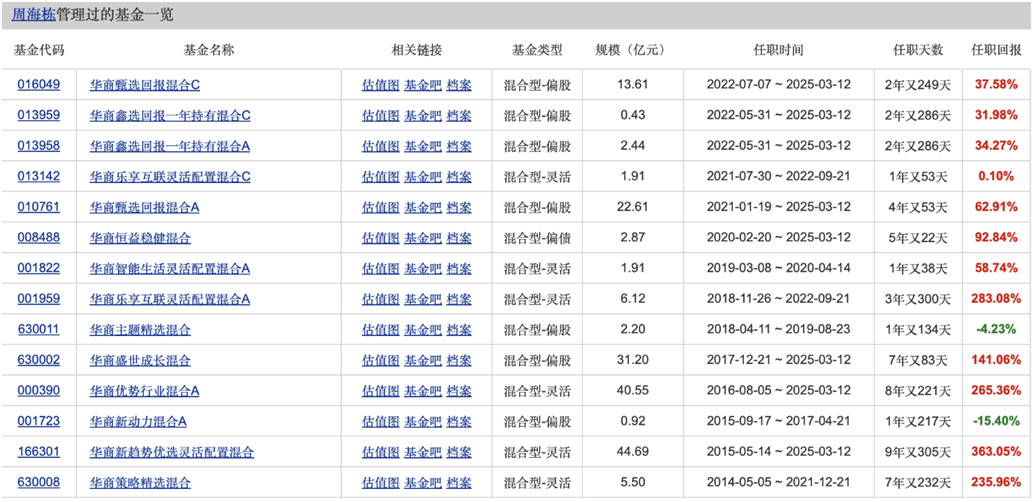Open fund 华商智能生活灵活配置混合A

click(x=170, y=268)
